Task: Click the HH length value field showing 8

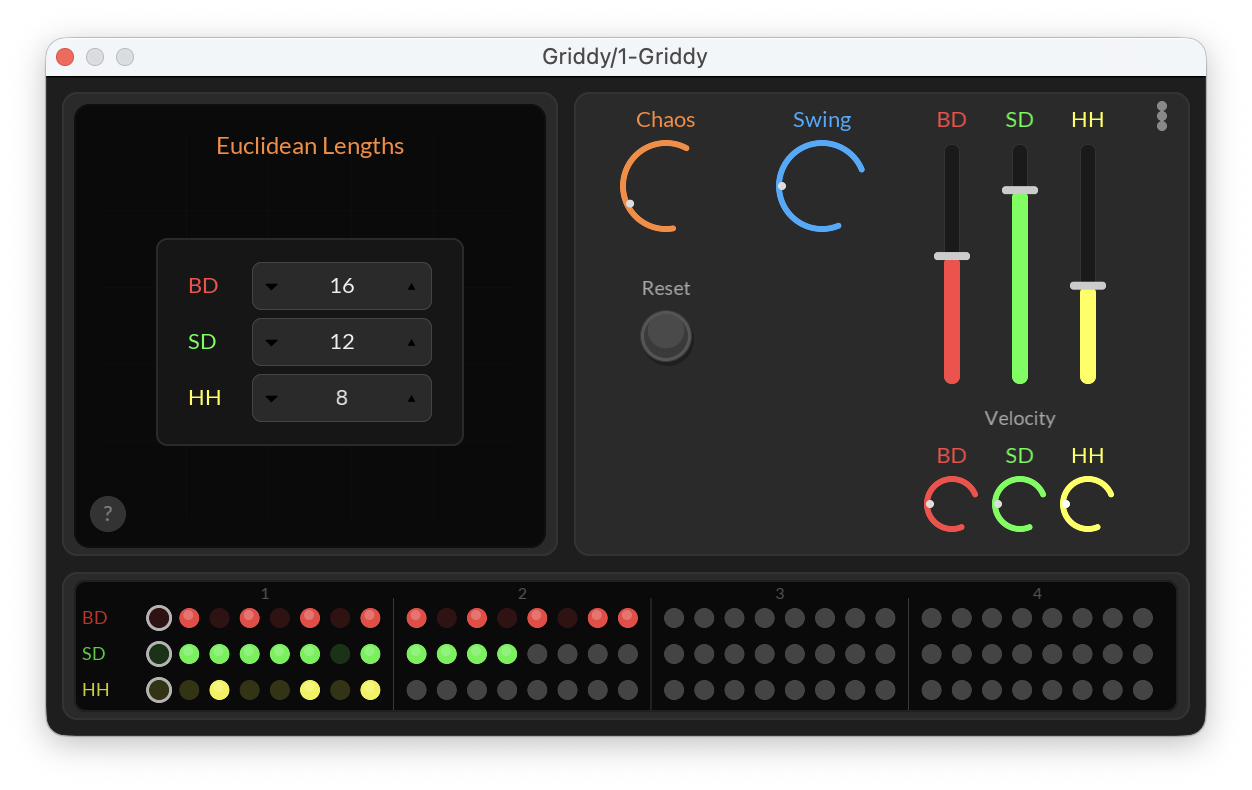Action: click(x=342, y=398)
